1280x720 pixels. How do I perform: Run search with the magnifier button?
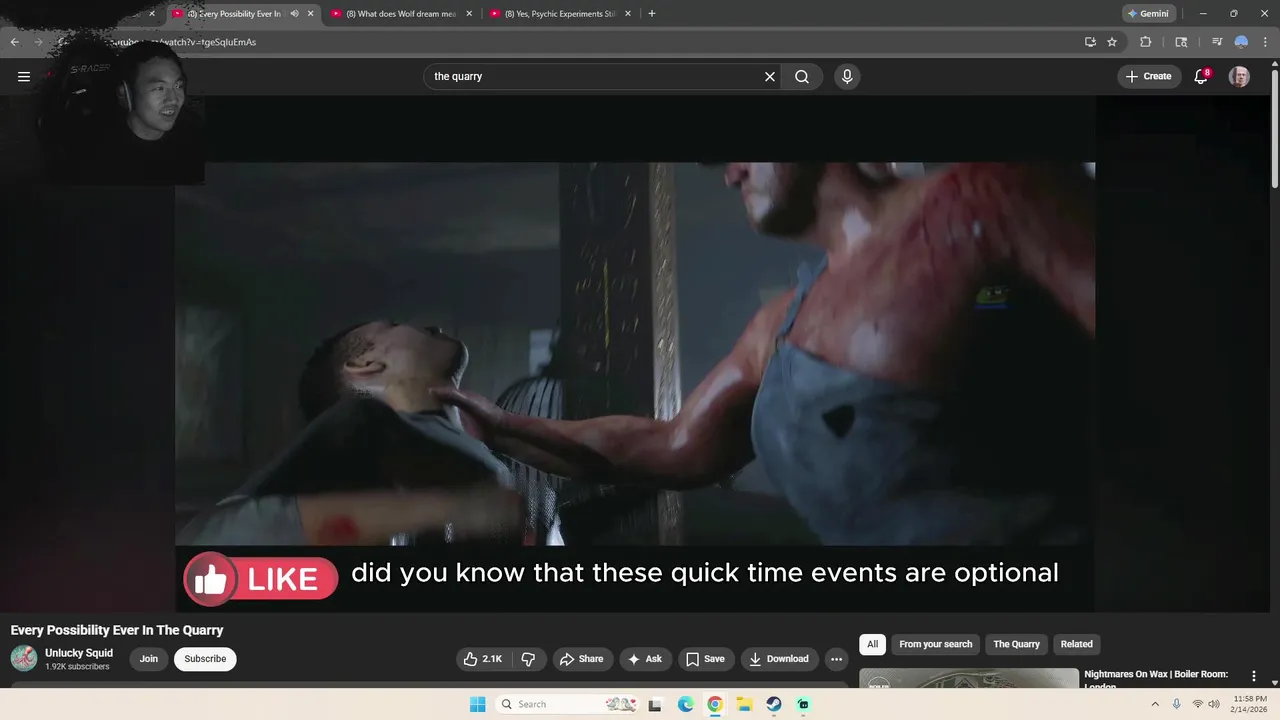coord(802,76)
